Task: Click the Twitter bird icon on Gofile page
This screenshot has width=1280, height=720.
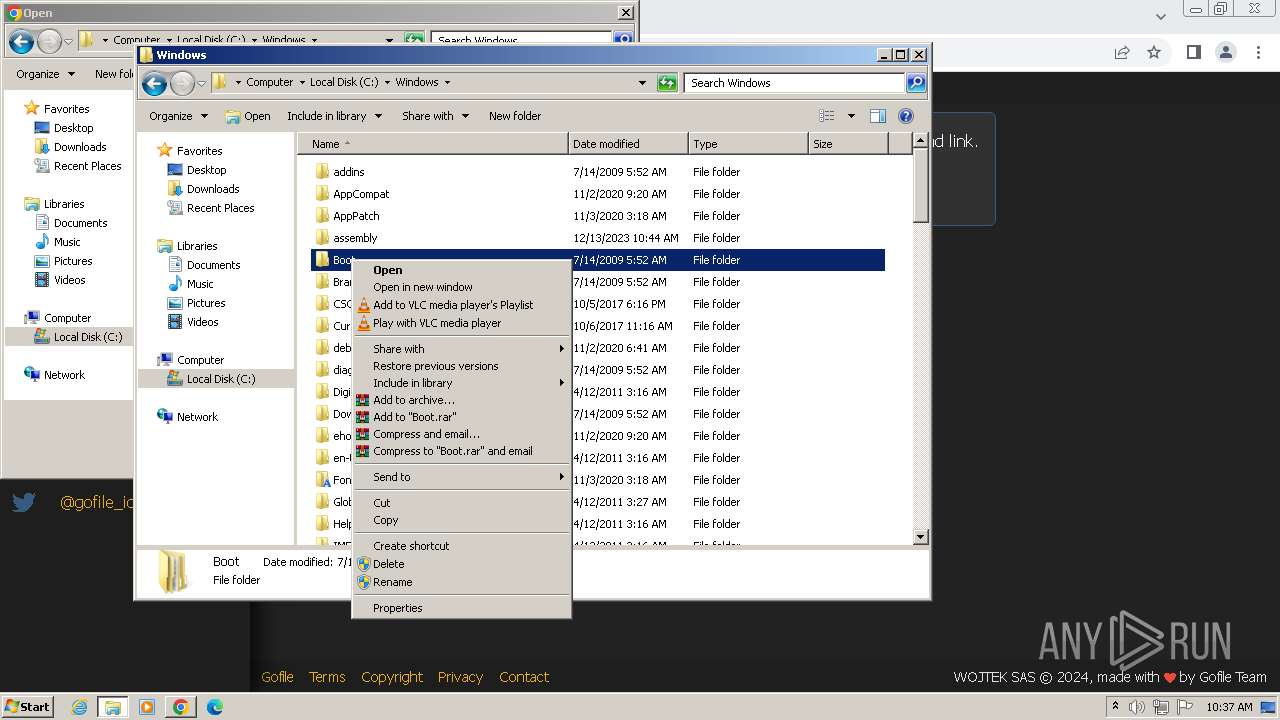Action: 24,502
